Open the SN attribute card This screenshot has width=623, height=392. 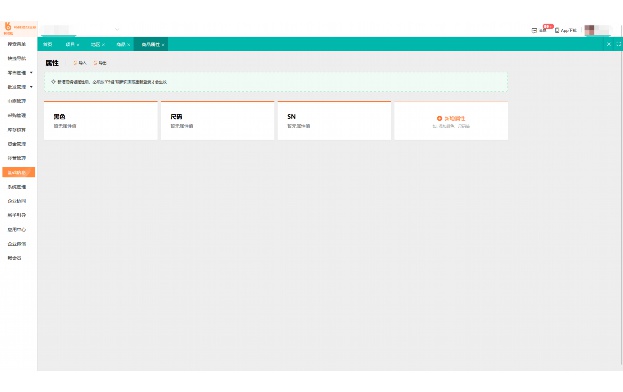click(x=334, y=120)
